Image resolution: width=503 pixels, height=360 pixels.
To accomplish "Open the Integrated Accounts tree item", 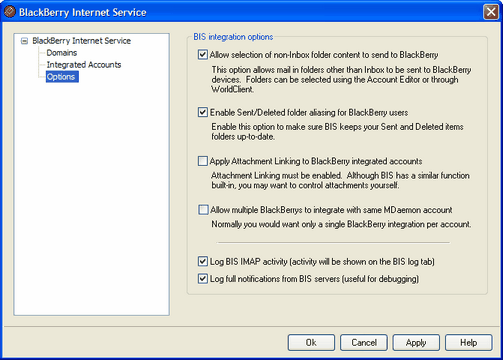I will (x=84, y=65).
